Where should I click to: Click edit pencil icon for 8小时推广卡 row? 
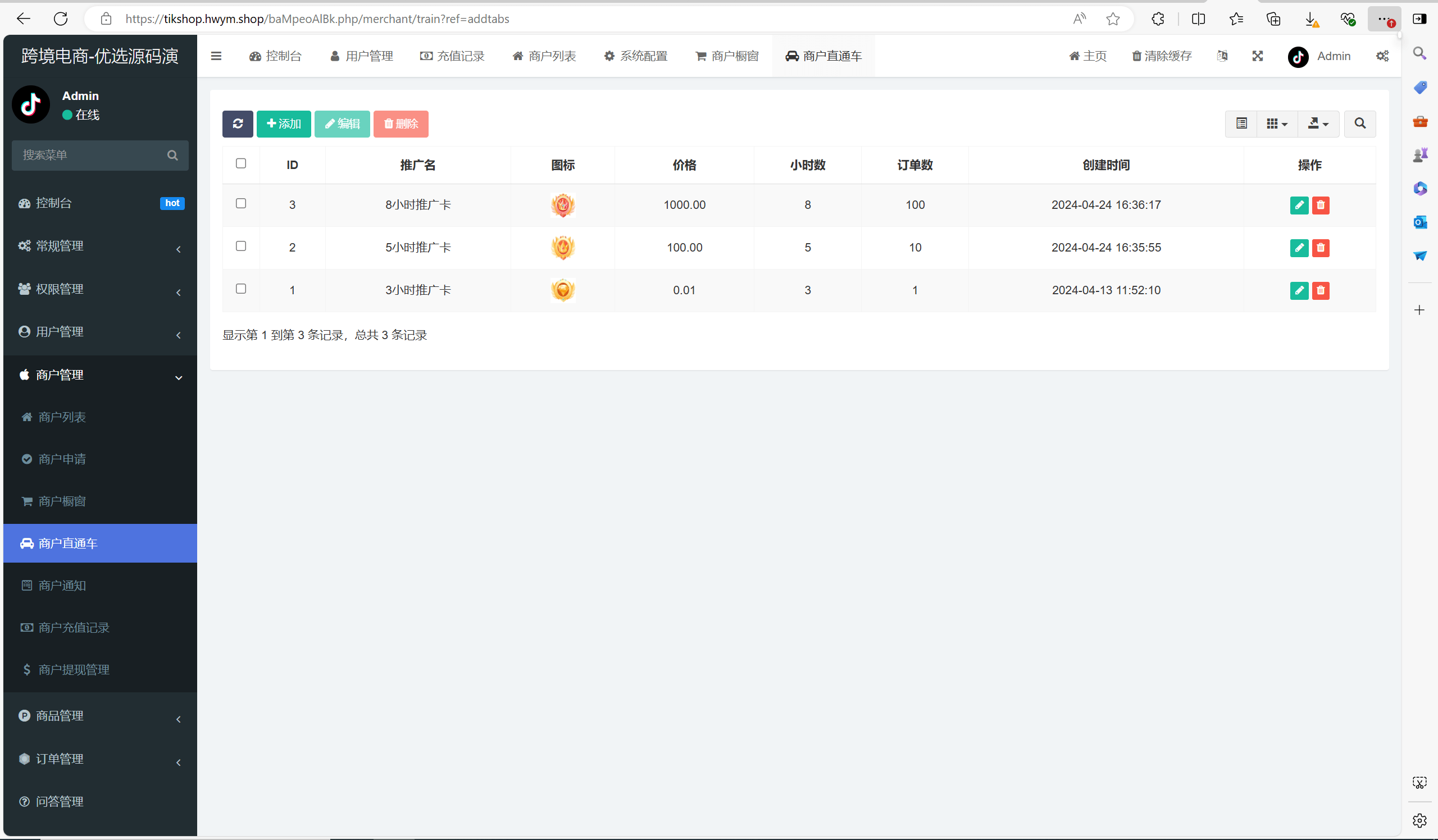pyautogui.click(x=1299, y=205)
